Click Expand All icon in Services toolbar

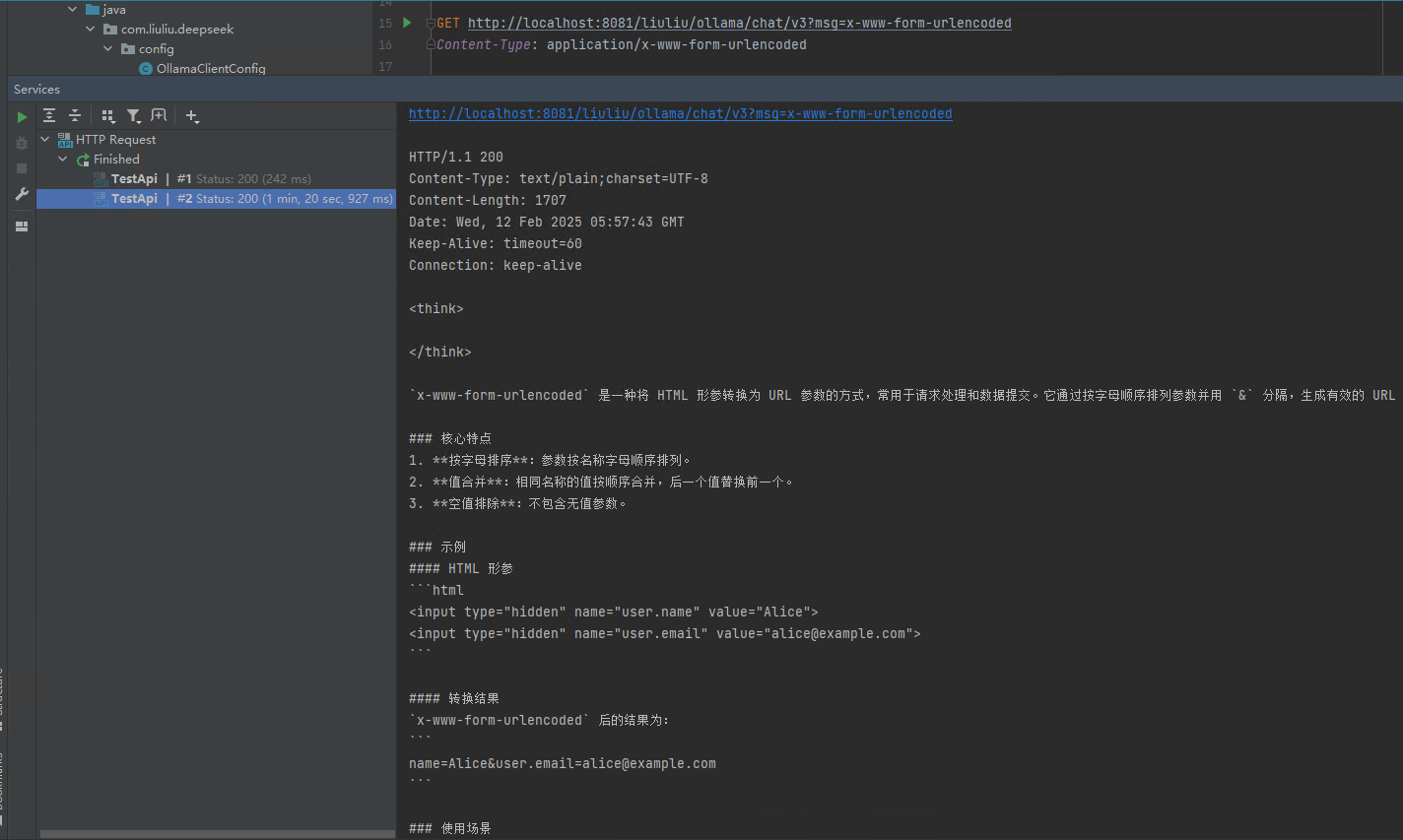click(49, 116)
